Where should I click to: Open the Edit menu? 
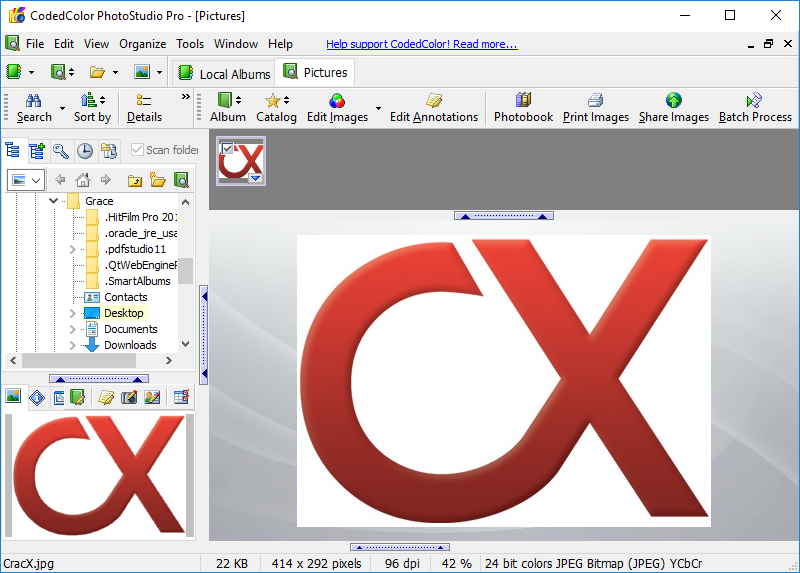(x=64, y=44)
